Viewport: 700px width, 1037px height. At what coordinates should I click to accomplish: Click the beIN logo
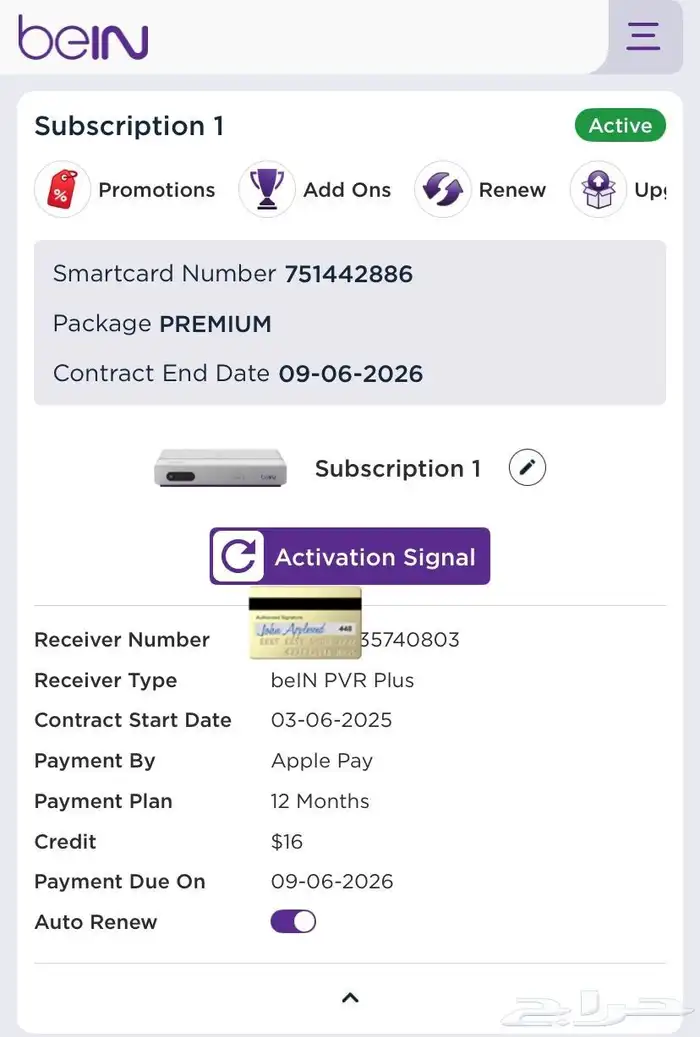pyautogui.click(x=83, y=38)
